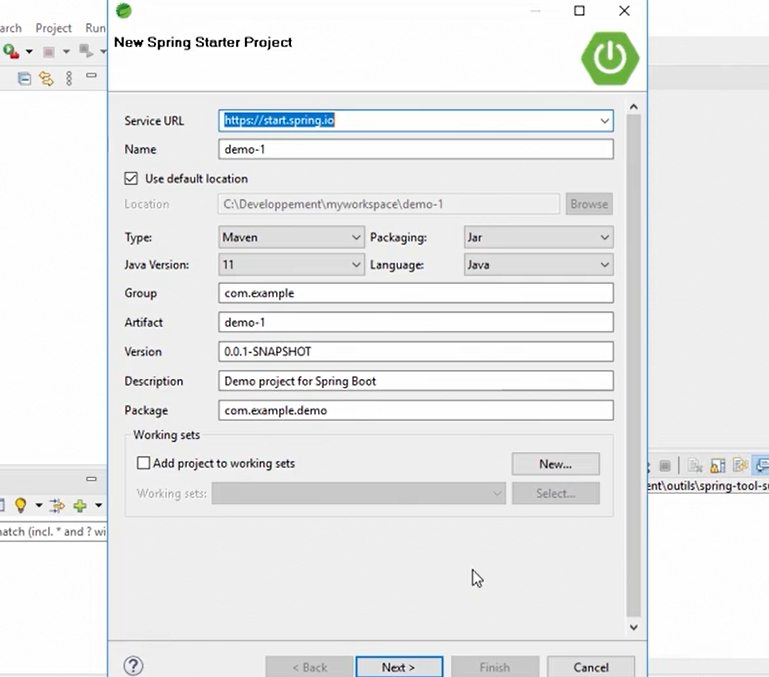Click the dialog vertical scrollbar thumb

(634, 365)
